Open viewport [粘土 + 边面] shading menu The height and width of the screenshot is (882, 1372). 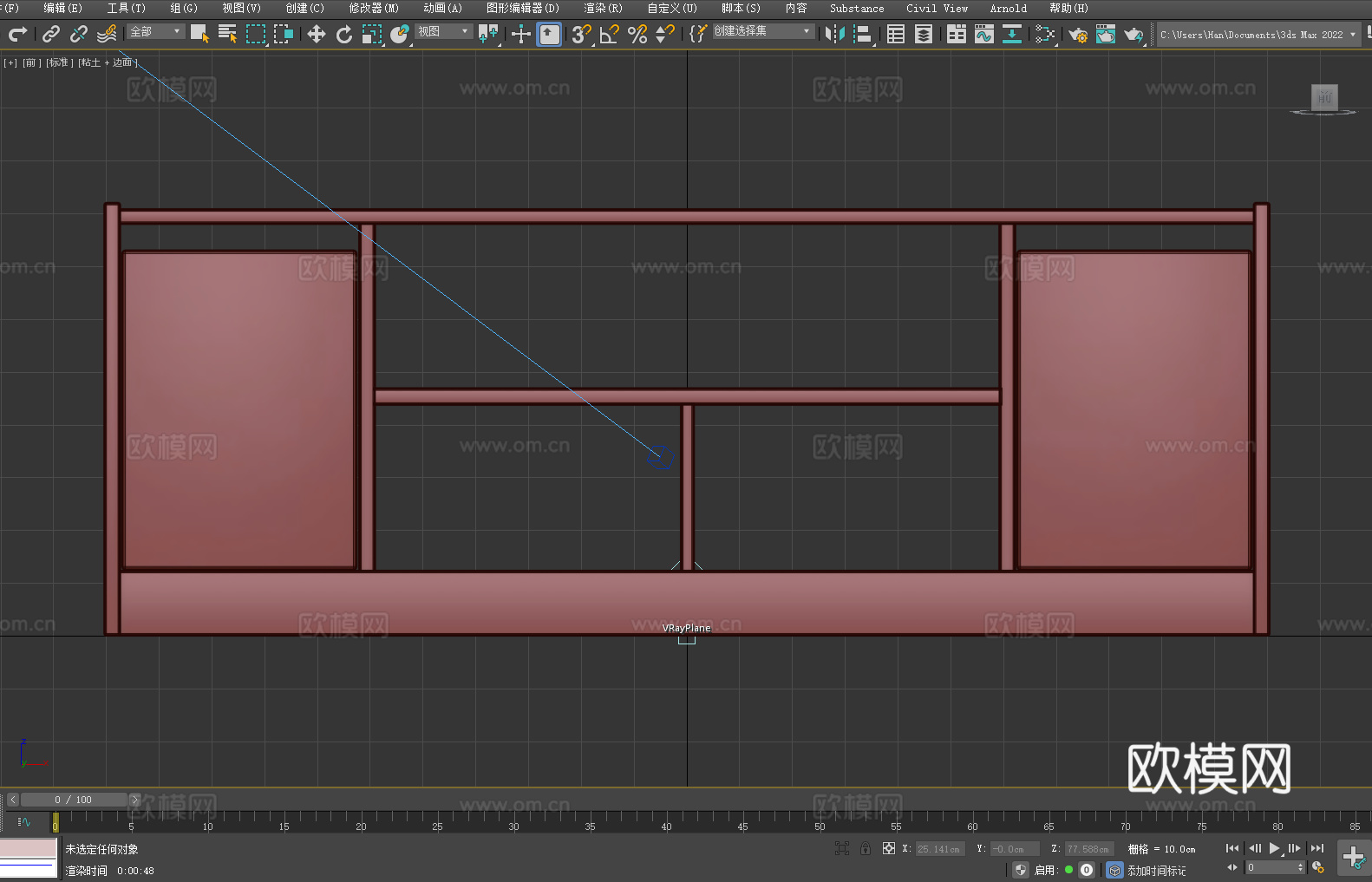click(x=108, y=62)
